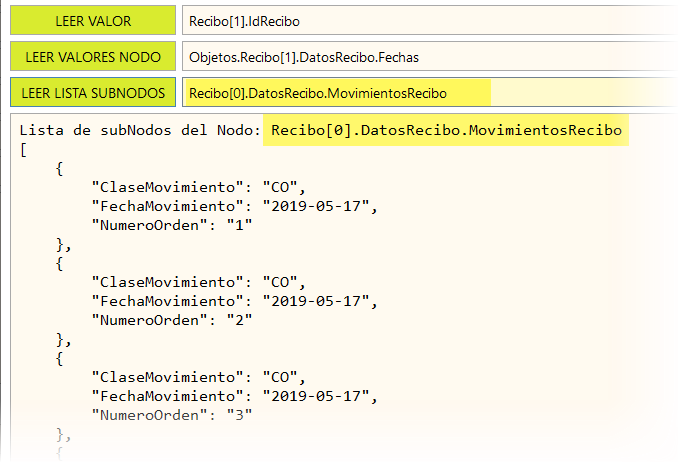The height and width of the screenshot is (463, 679).
Task: Run the LEER LISTA SUBNODOS button
Action: 92,93
